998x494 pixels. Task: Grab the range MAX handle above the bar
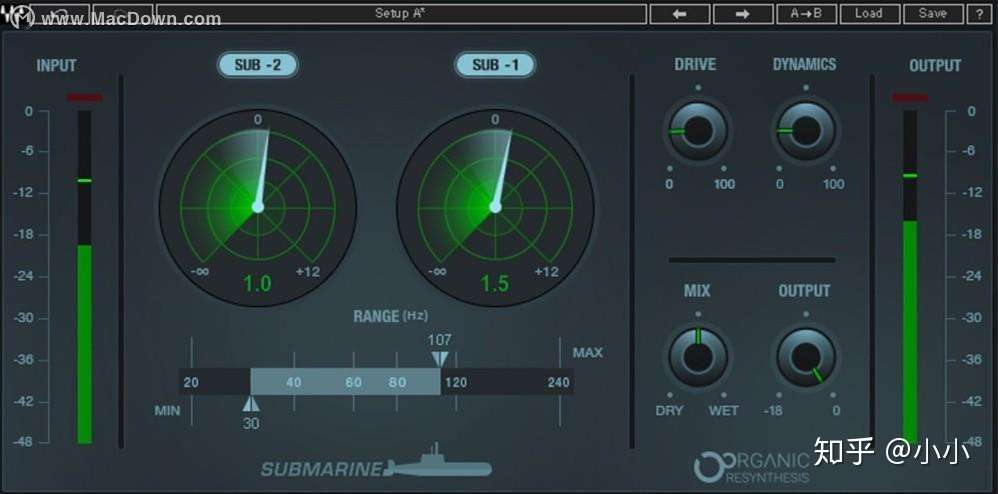coord(440,359)
